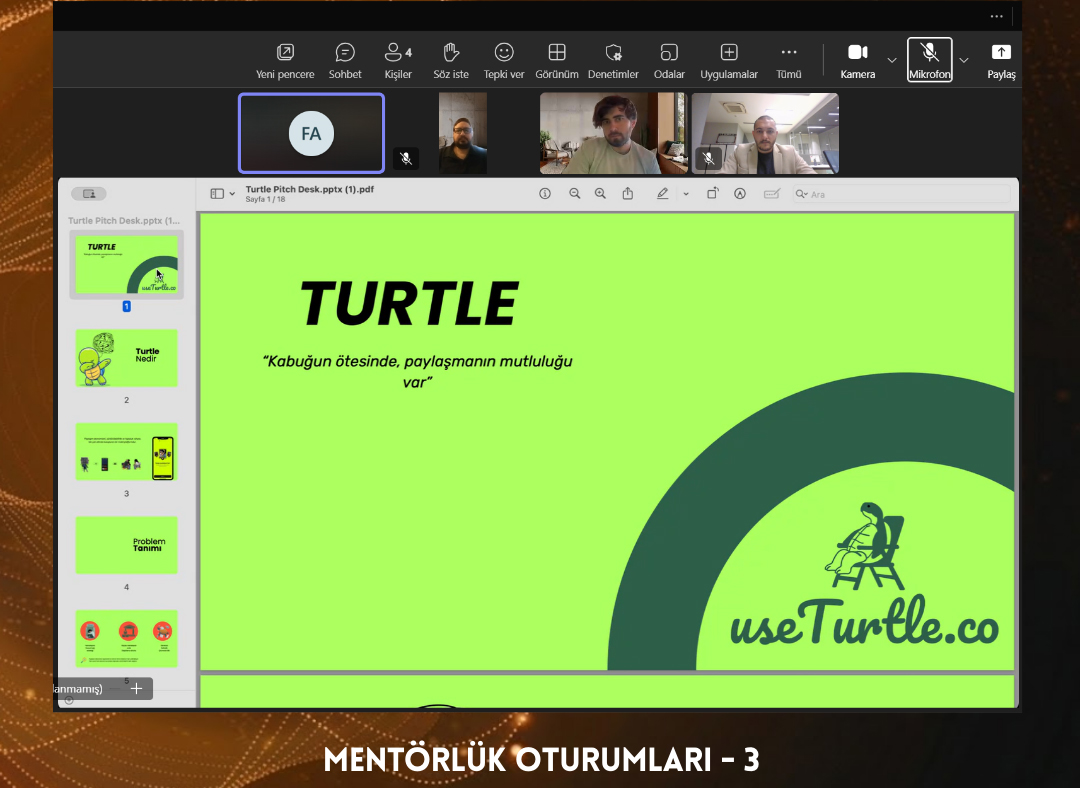The image size is (1080, 788).
Task: Open the highlight pen dropdown arrow
Action: point(686,194)
